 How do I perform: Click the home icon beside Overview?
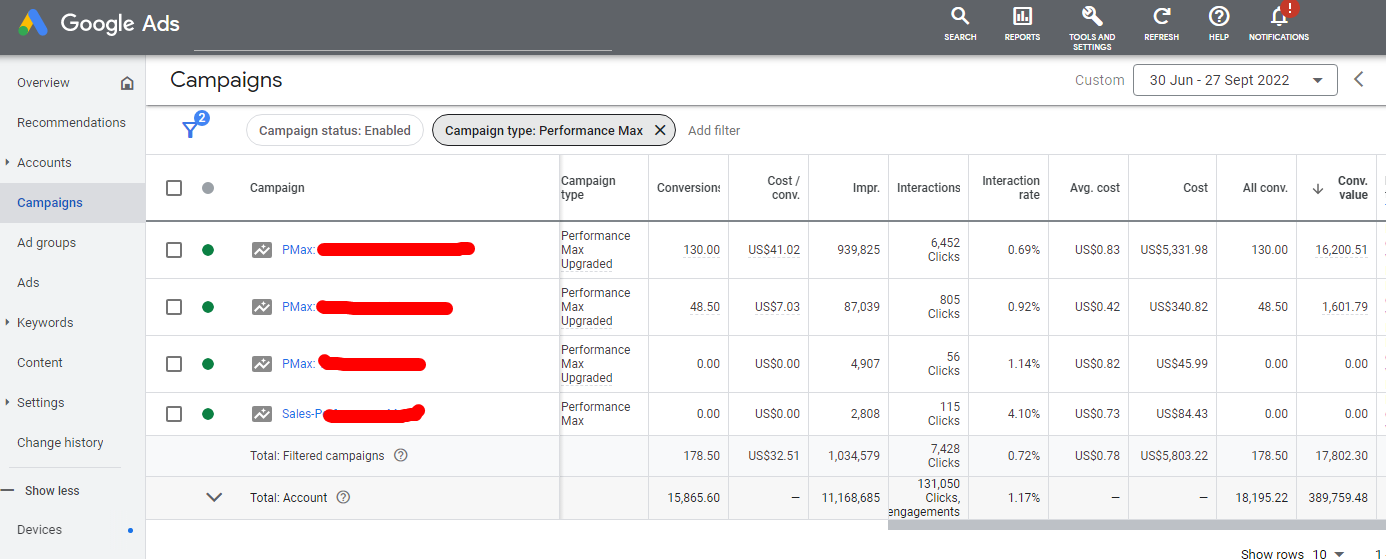tap(127, 83)
